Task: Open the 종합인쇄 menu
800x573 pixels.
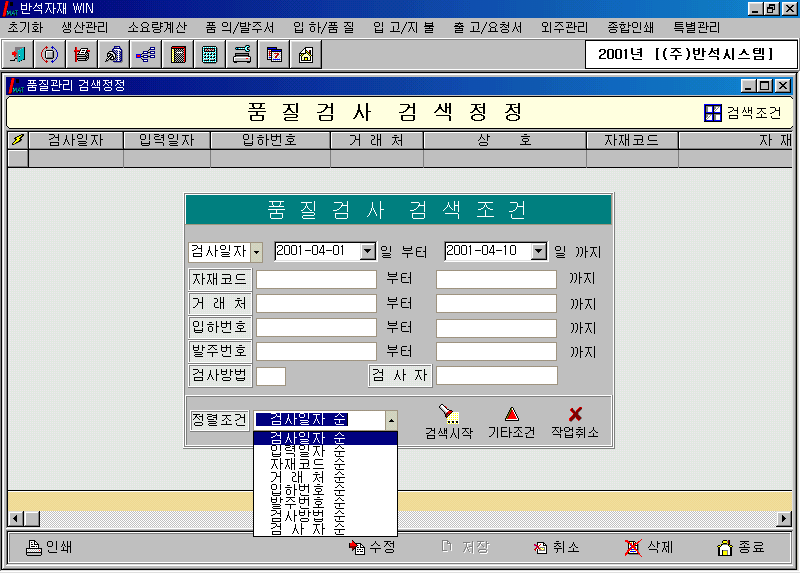Action: pyautogui.click(x=631, y=27)
